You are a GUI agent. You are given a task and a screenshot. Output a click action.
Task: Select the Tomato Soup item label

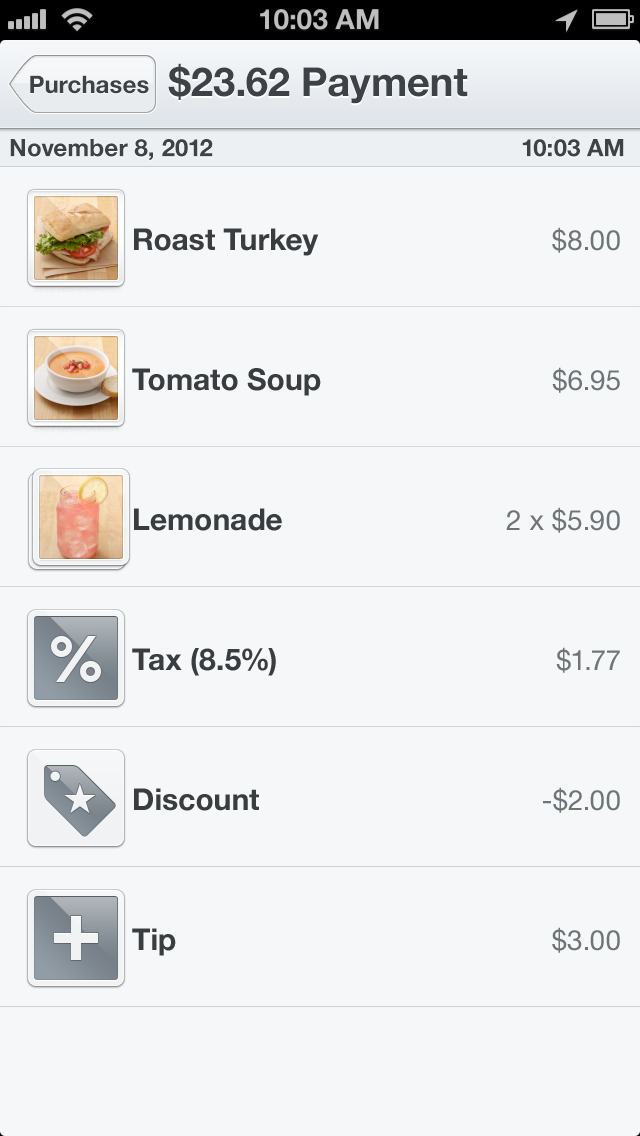coord(227,380)
